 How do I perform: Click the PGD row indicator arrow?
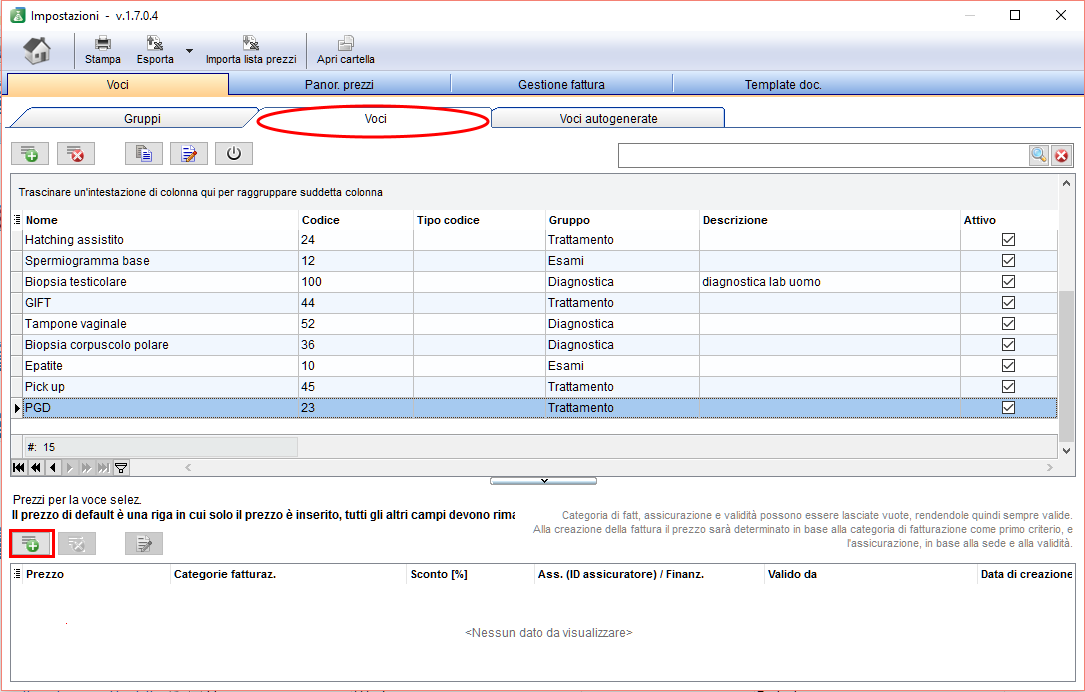[x=17, y=408]
